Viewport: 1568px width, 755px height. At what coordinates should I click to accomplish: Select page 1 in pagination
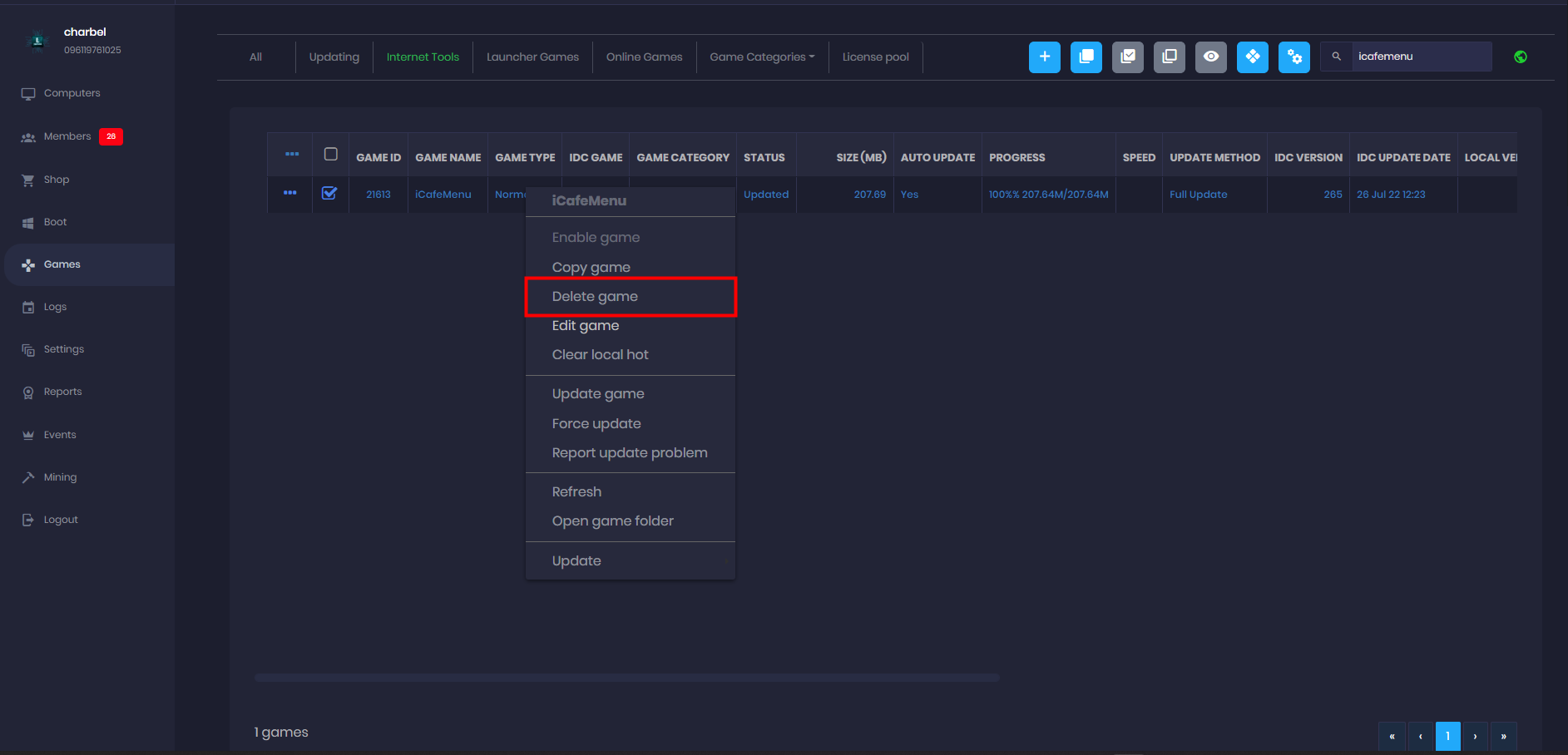tap(1448, 736)
